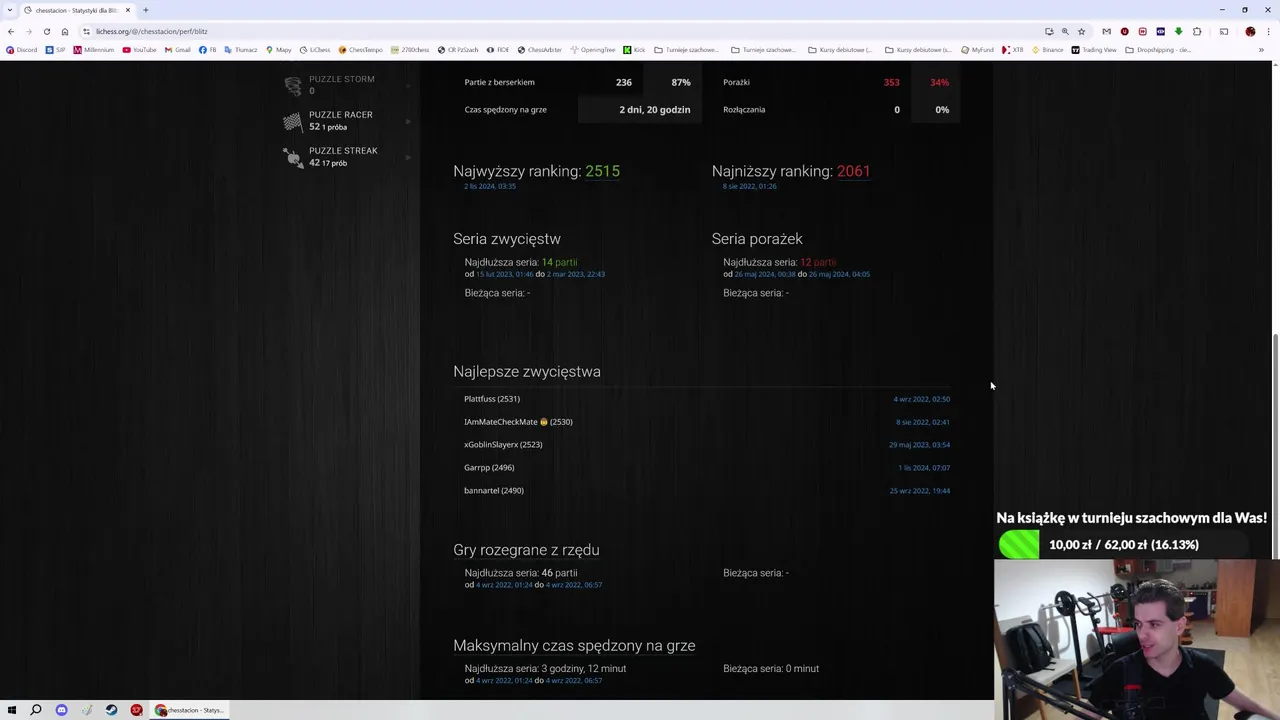
Task: Open highest rating date 2 lis 2024 link
Action: coord(490,186)
